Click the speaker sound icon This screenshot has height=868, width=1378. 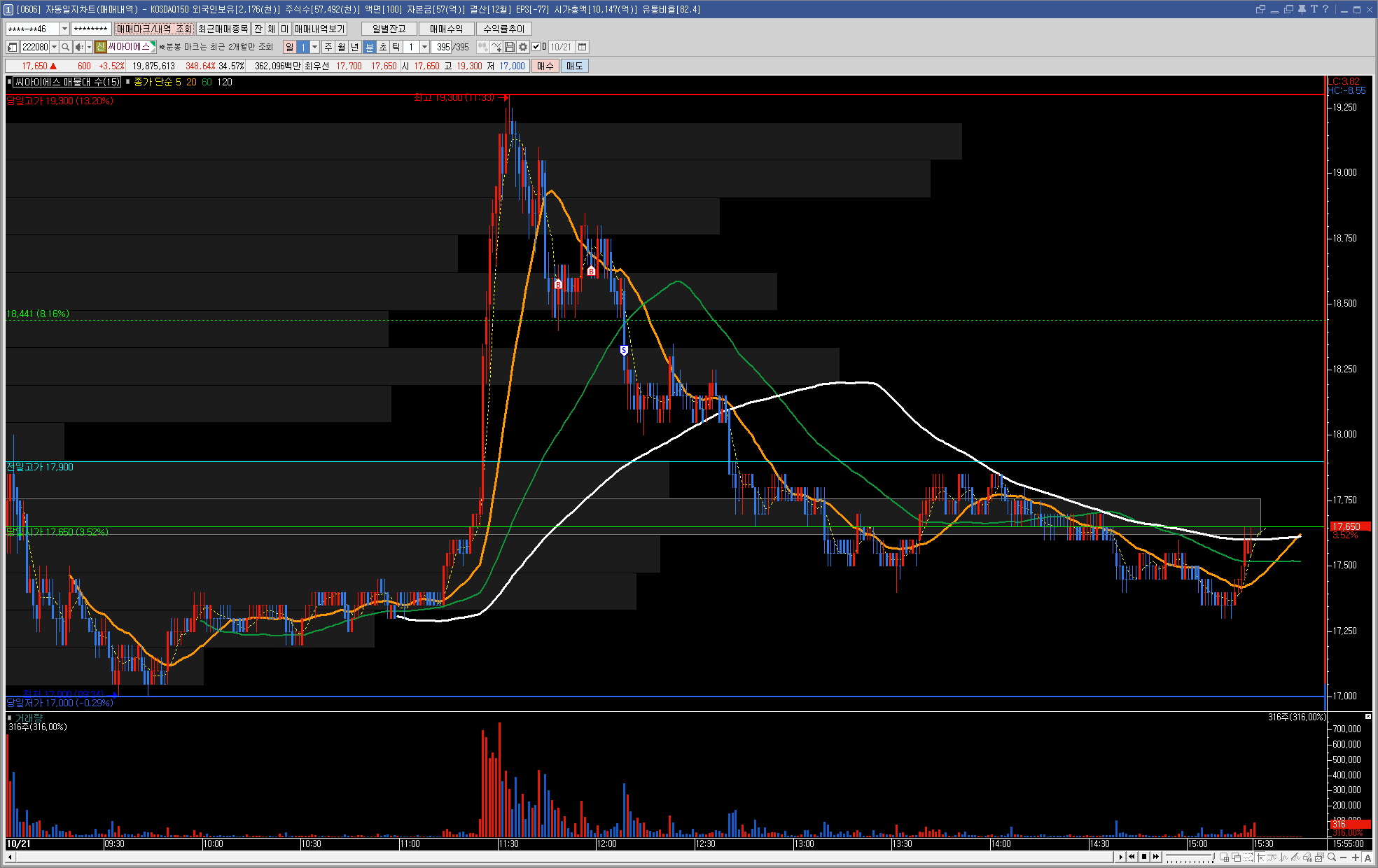click(79, 47)
